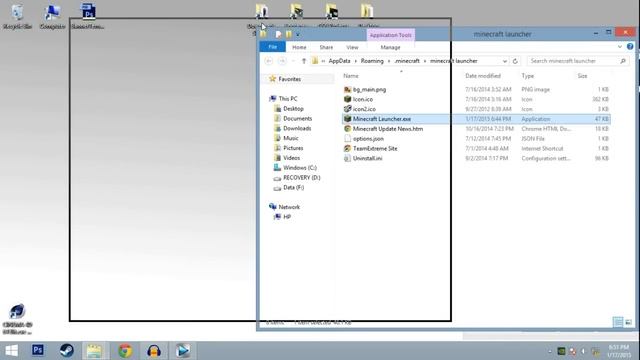Click the properties quick access icon
This screenshot has height=360, width=640.
278,35
